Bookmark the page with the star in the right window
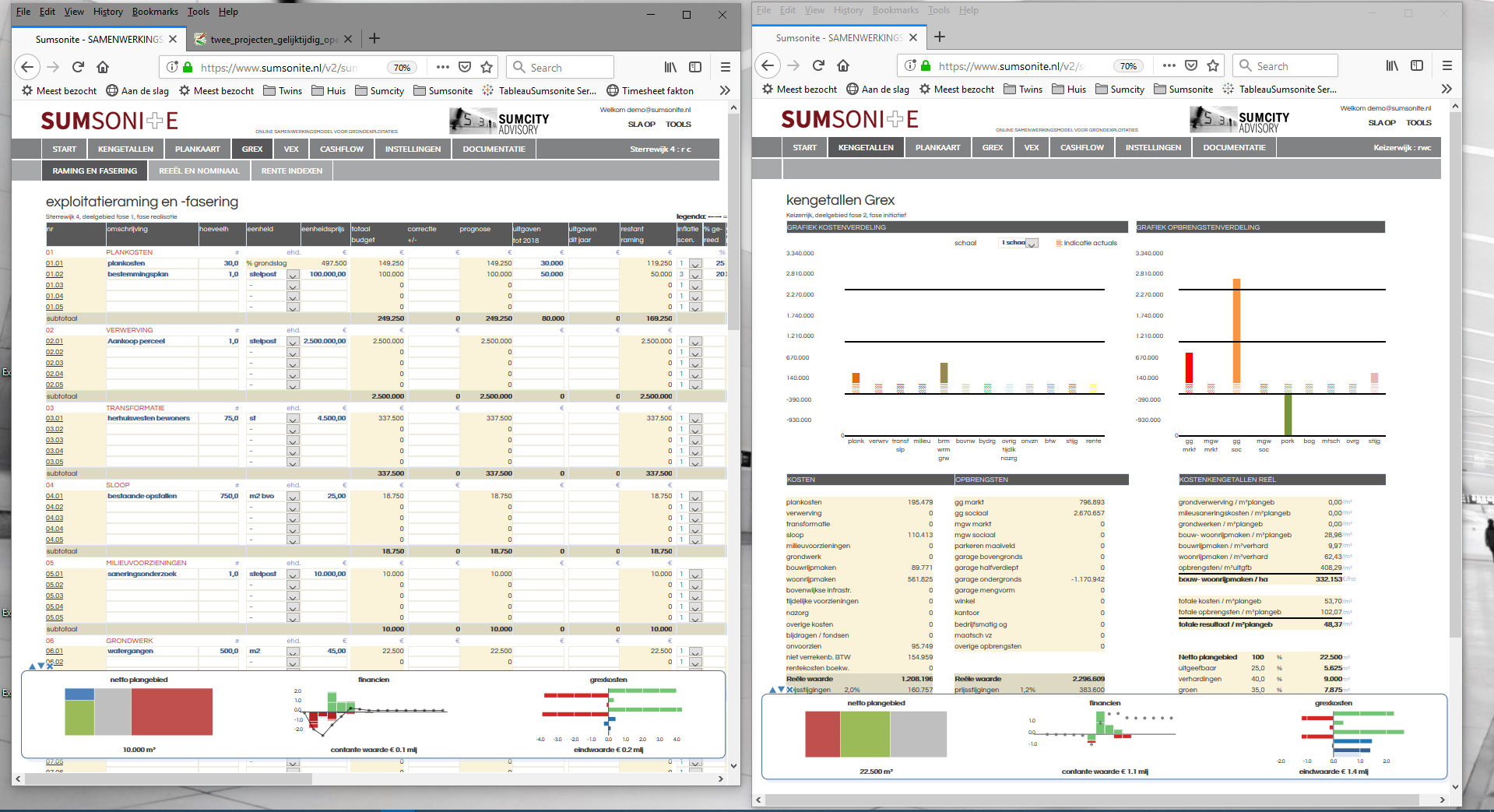 click(1213, 66)
